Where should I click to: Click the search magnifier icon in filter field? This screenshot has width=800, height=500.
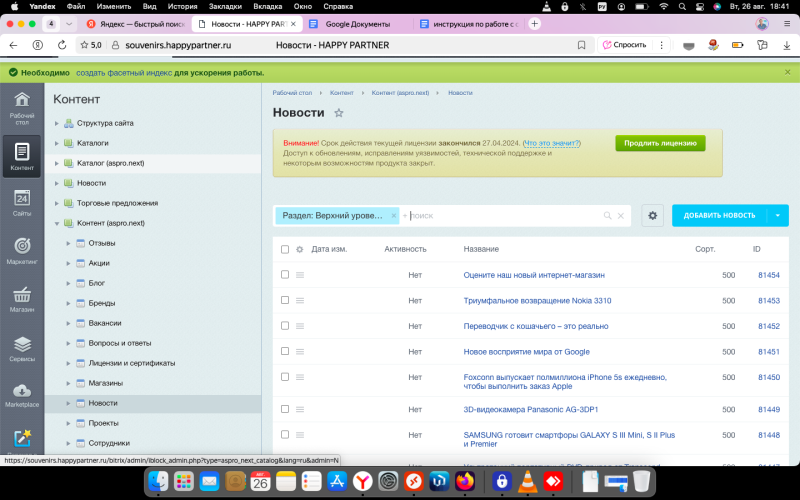[607, 215]
